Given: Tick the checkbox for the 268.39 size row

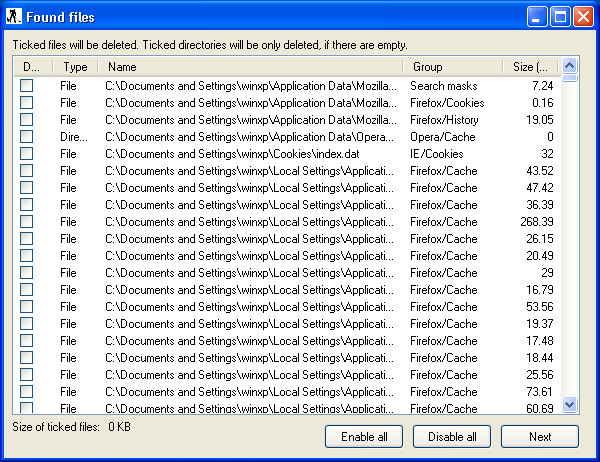Looking at the screenshot, I should click(27, 222).
